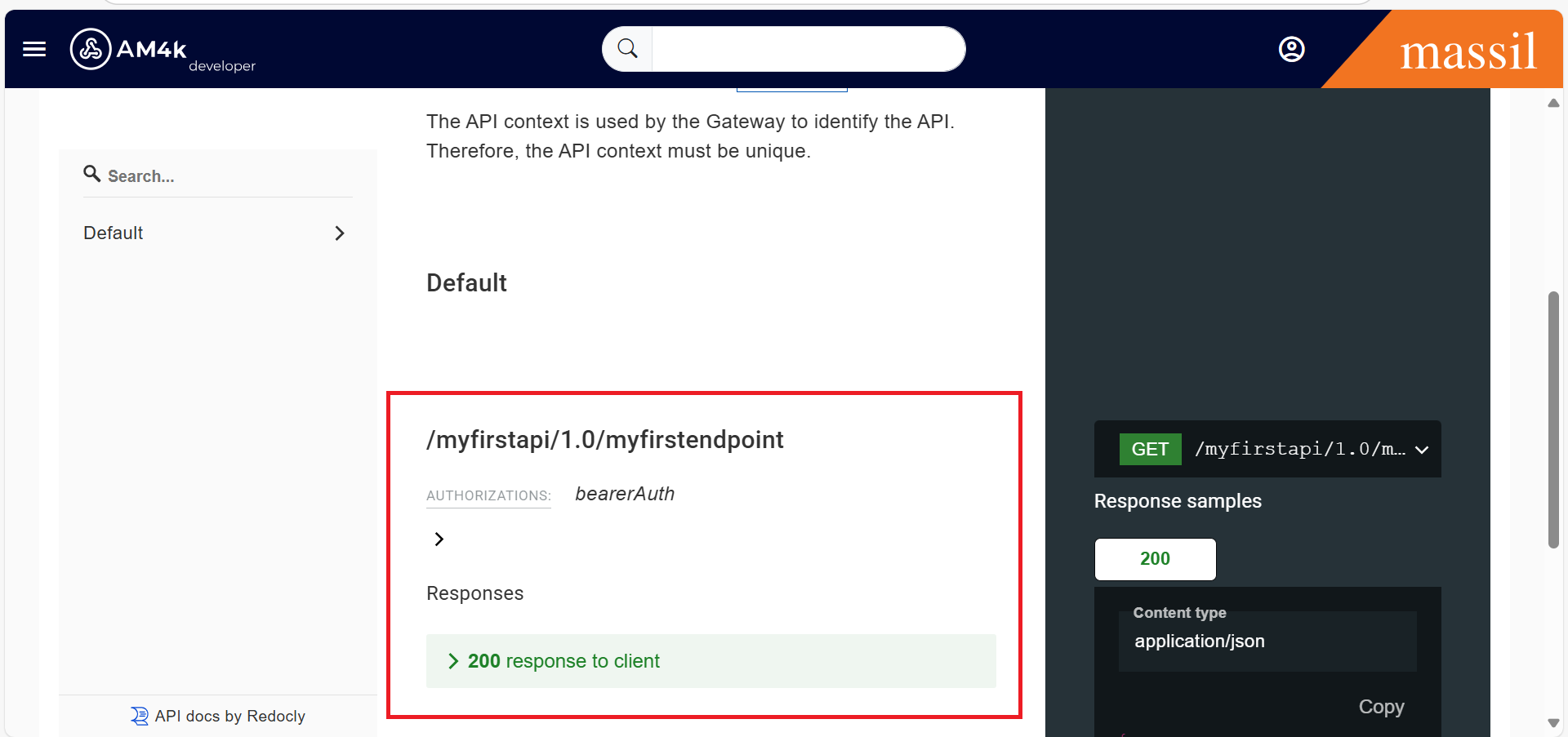This screenshot has width=1568, height=737.
Task: Click the sidebar search magnifier icon
Action: 92,174
